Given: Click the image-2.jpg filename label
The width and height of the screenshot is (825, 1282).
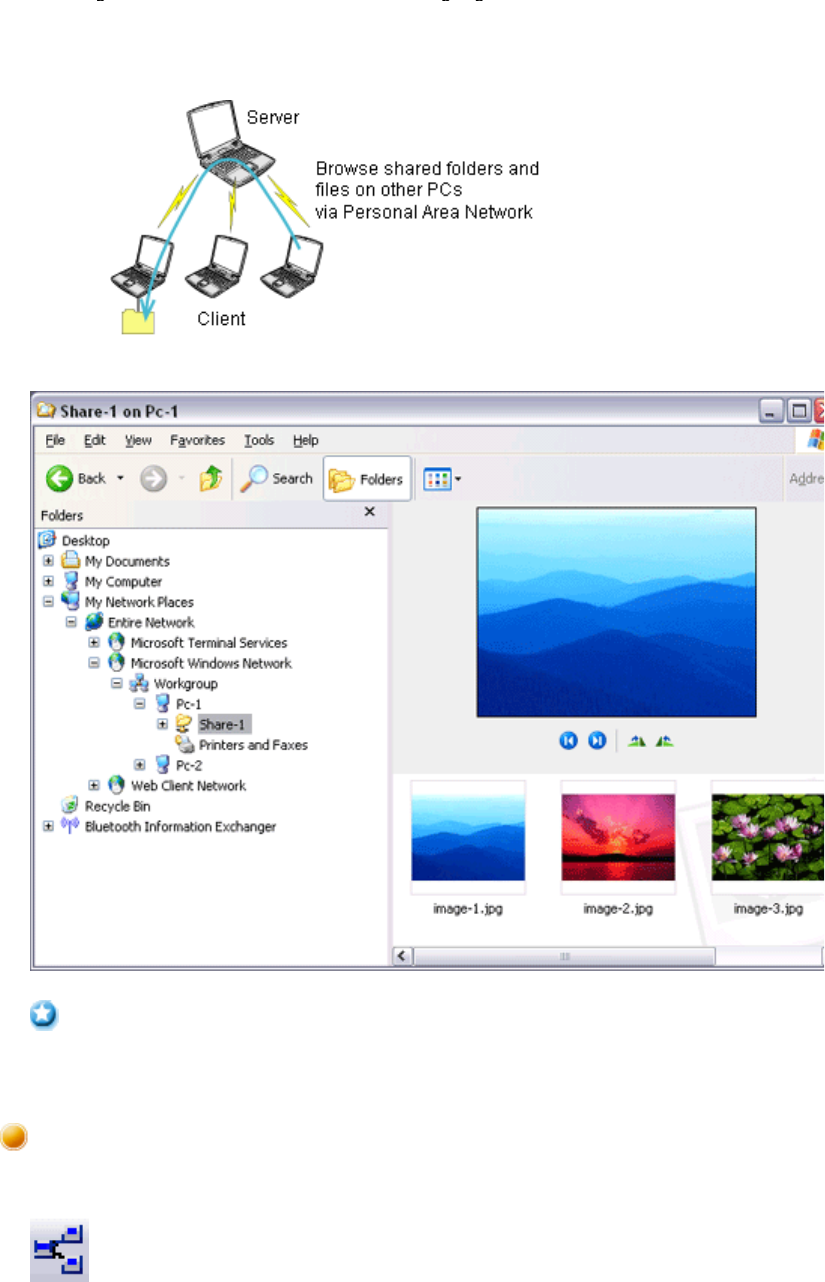Looking at the screenshot, I should [618, 909].
